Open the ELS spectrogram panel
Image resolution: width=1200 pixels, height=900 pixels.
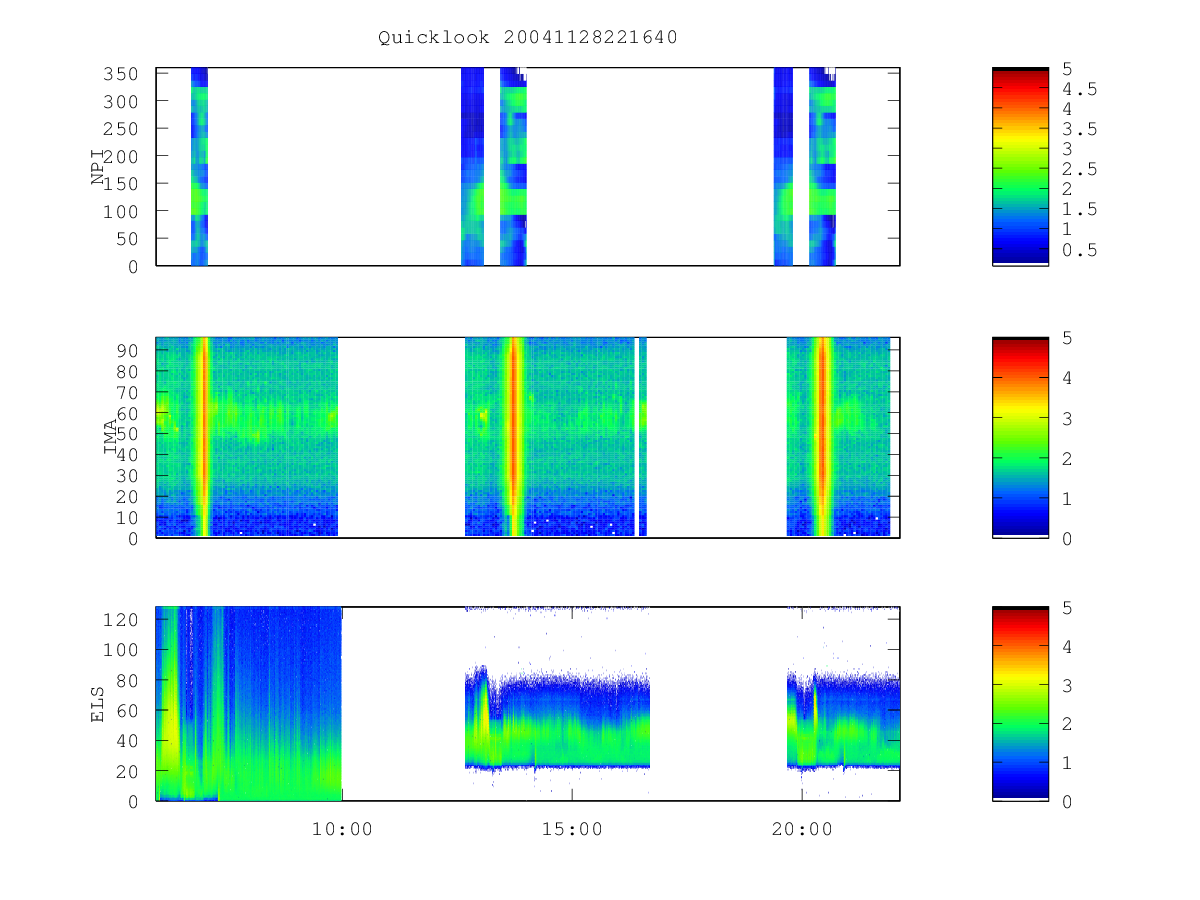(x=528, y=704)
